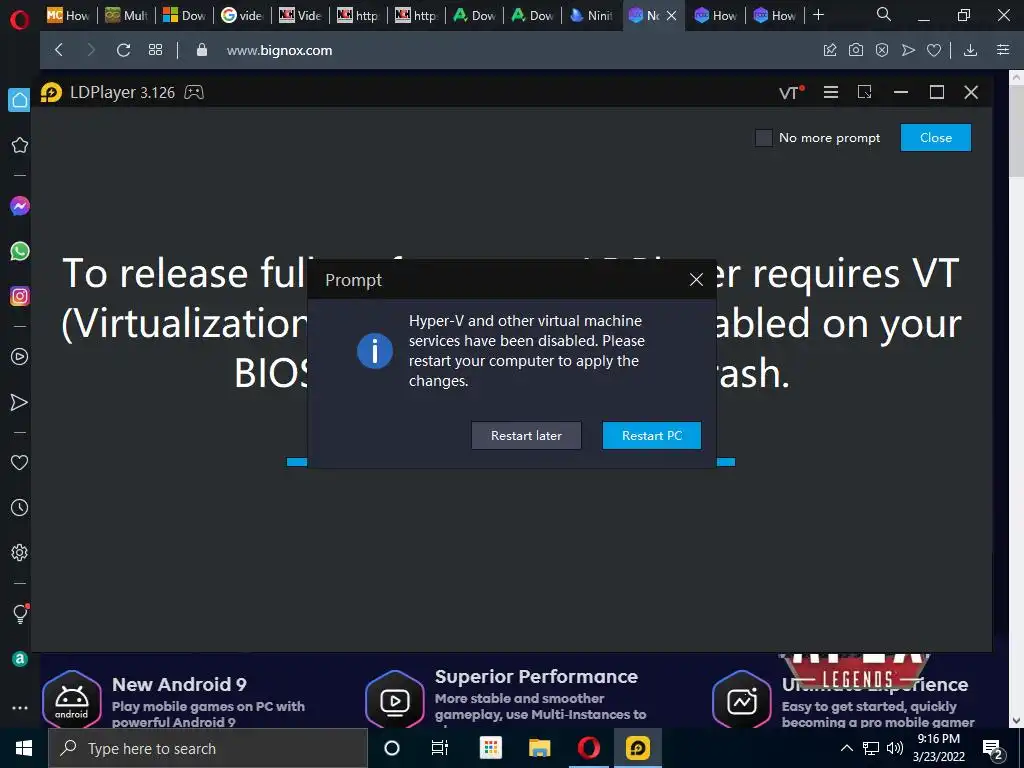Open downloads from the toolbar
1024x768 pixels.
coord(970,50)
